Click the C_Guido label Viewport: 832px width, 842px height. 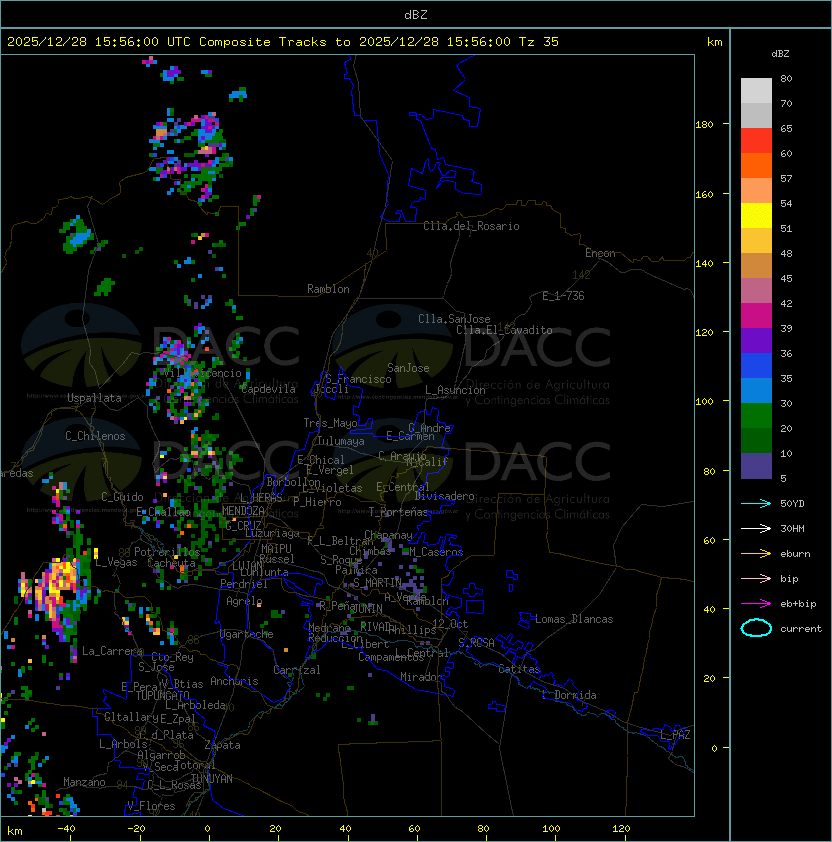(x=122, y=497)
